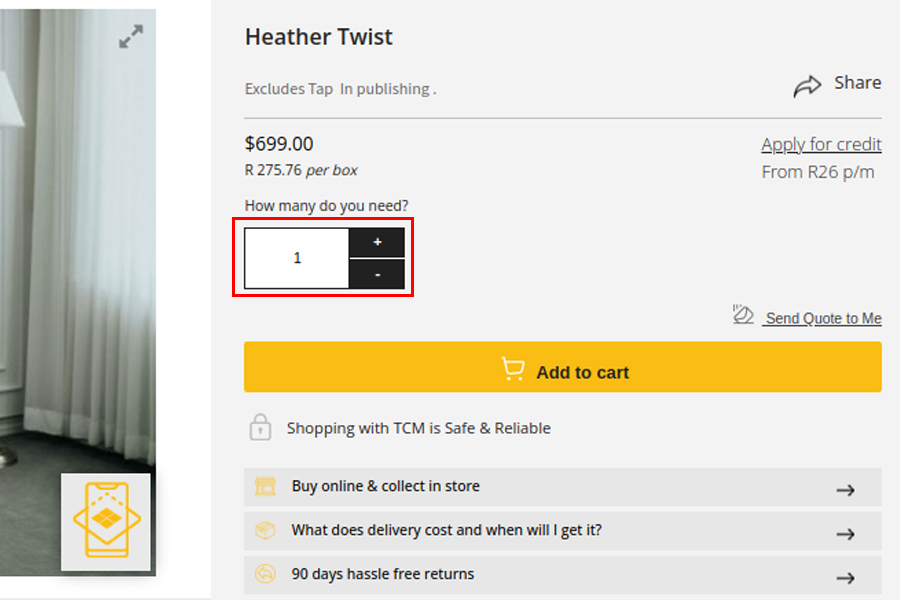Click the Send Quote to Me link

click(x=823, y=318)
